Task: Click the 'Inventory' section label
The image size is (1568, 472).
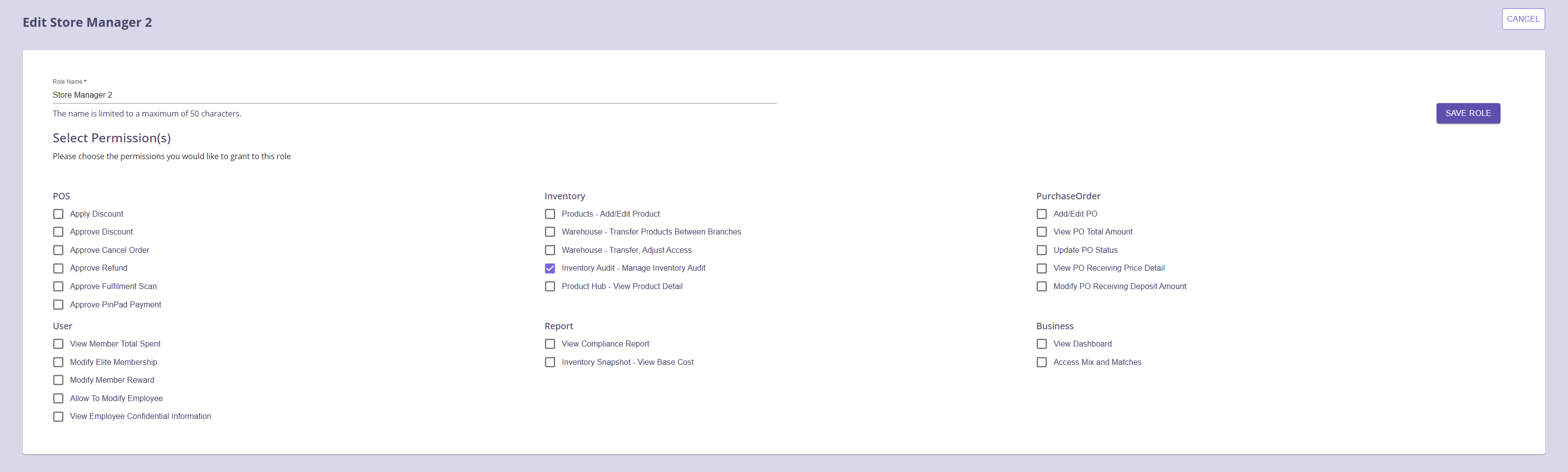Action: (565, 196)
